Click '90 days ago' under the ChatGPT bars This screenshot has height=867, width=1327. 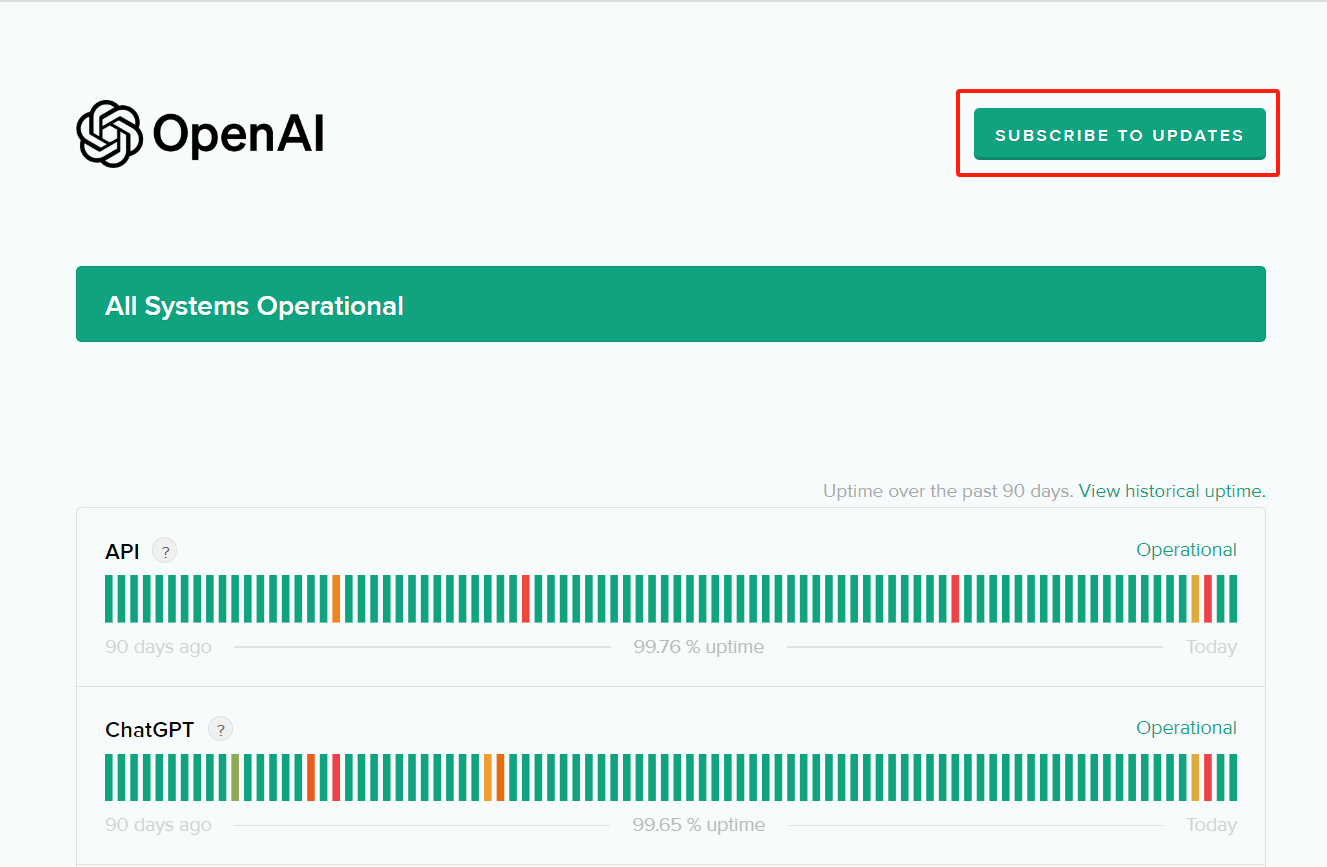(x=158, y=825)
